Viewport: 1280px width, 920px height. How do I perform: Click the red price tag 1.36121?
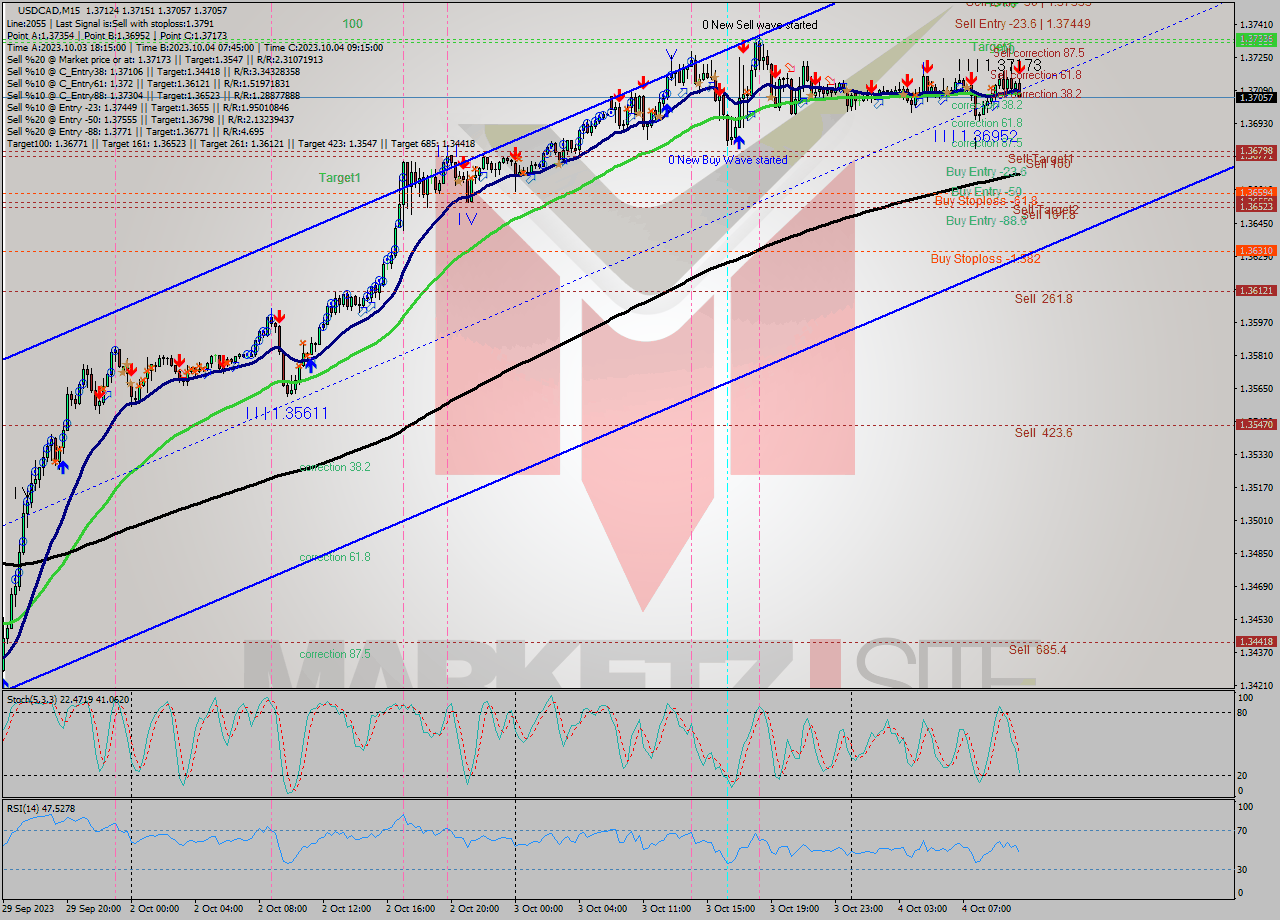pyautogui.click(x=1256, y=291)
